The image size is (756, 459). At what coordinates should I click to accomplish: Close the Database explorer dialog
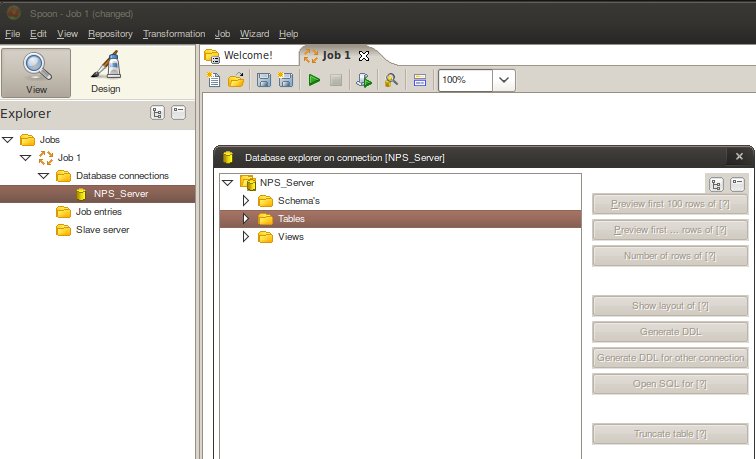pyautogui.click(x=739, y=156)
